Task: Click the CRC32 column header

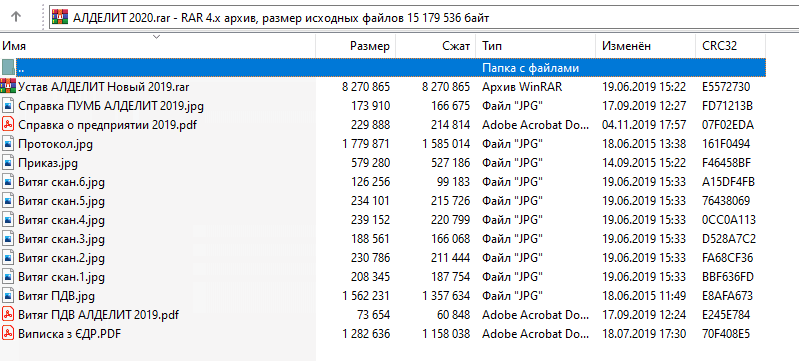Action: (730, 46)
